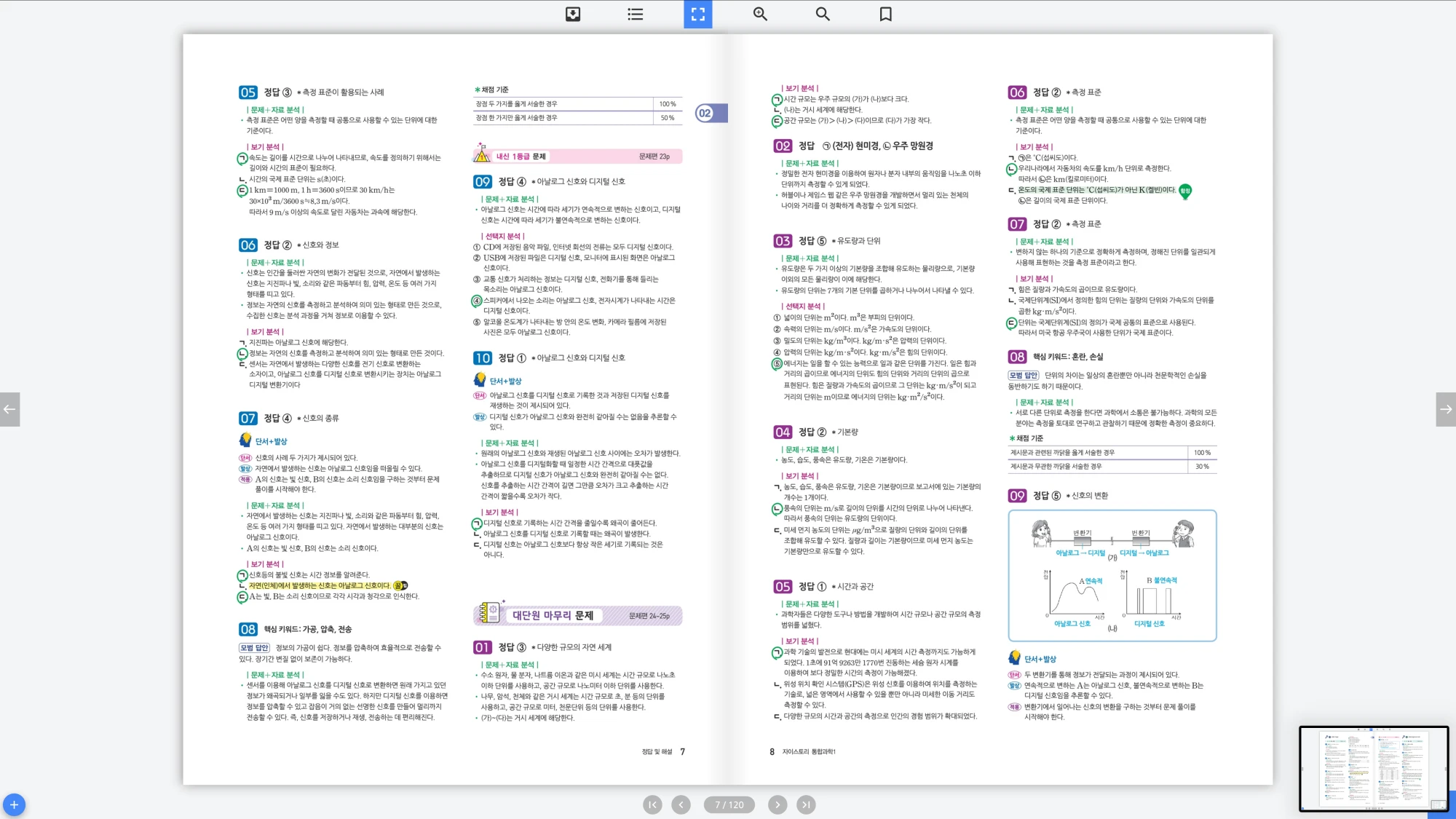1456x819 pixels.
Task: Open the search magnifier tool
Action: coord(823,14)
